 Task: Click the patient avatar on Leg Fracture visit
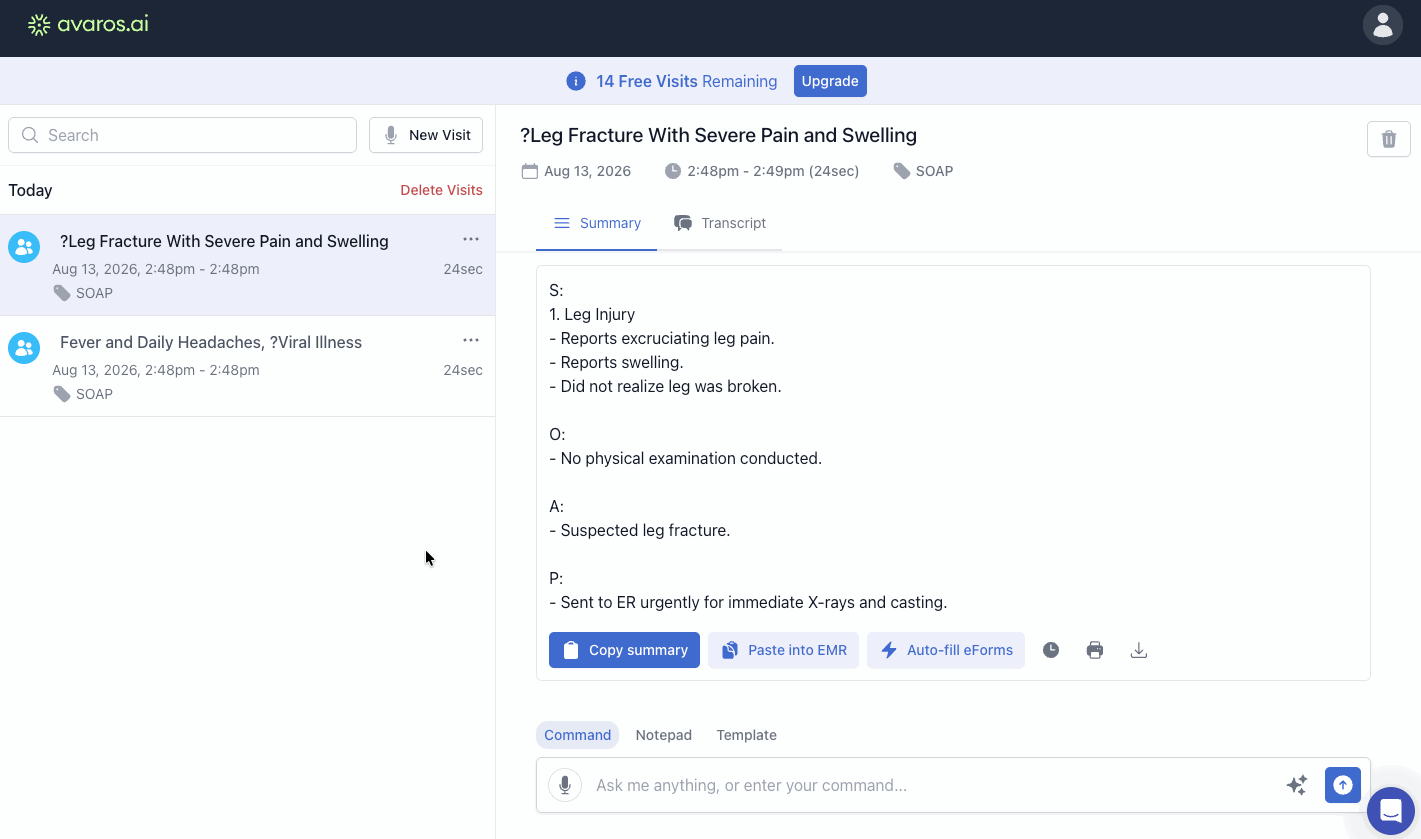coord(24,246)
